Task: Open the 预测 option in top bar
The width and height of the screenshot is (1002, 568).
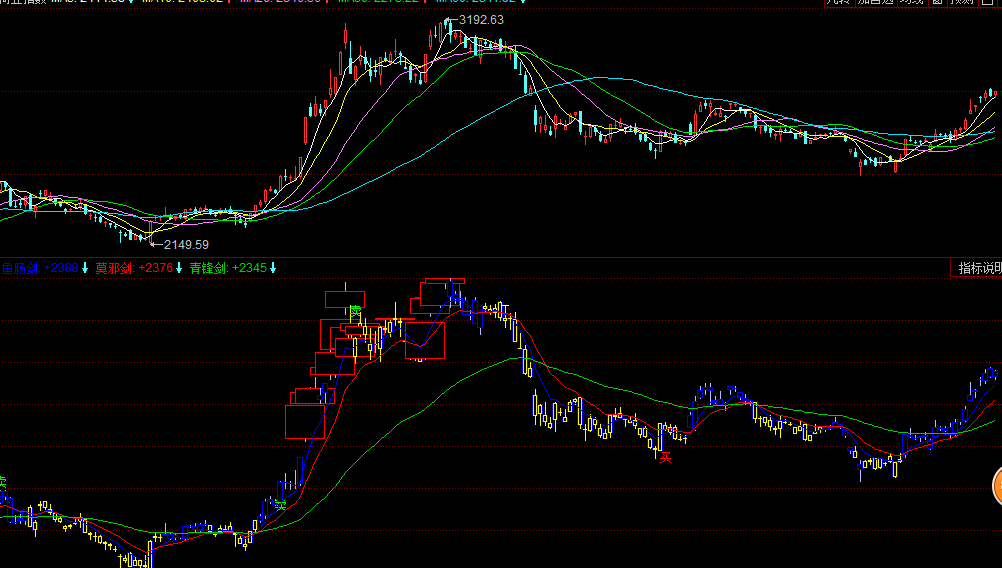Action: point(962,3)
